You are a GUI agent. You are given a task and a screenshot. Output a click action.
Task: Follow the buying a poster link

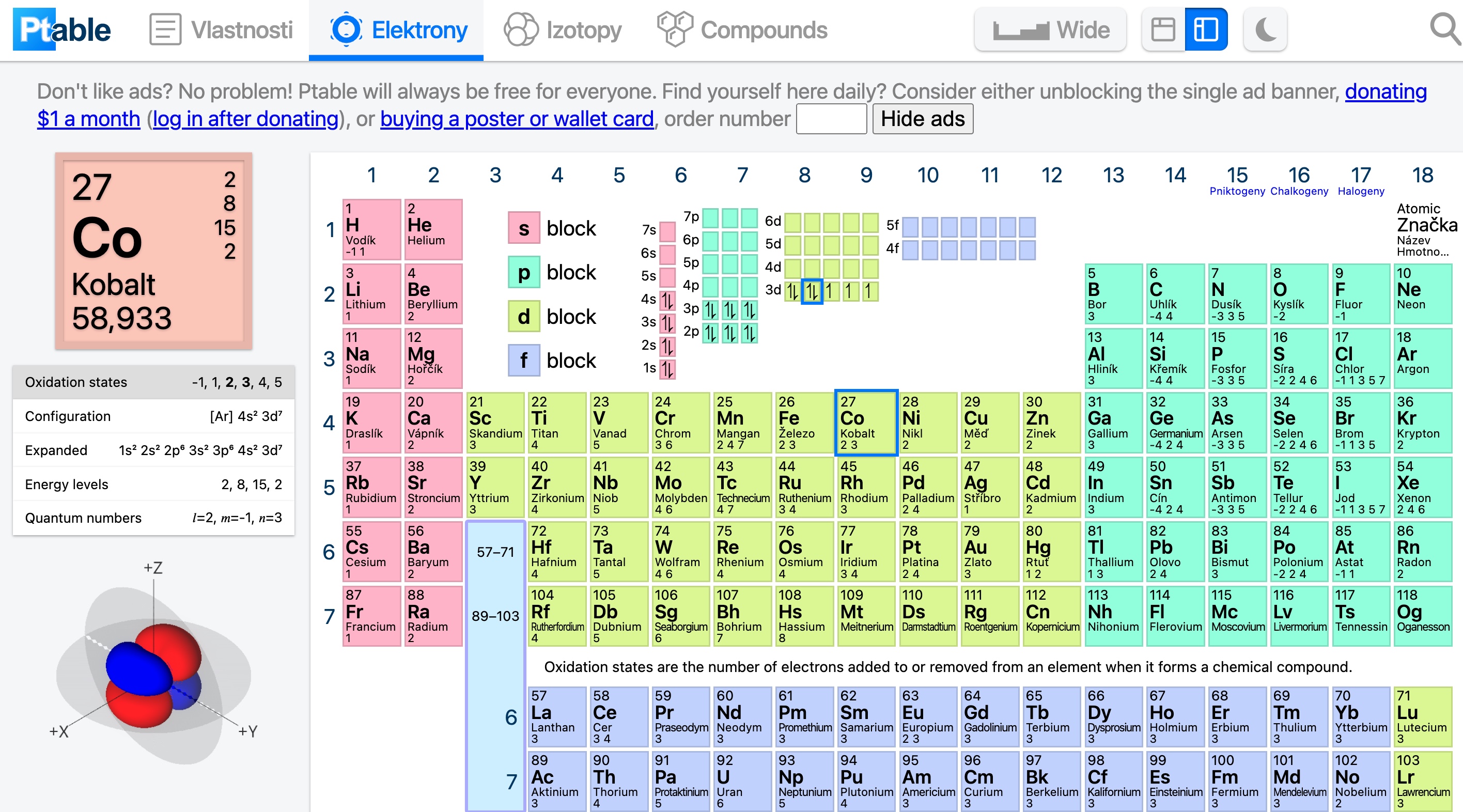coord(517,119)
